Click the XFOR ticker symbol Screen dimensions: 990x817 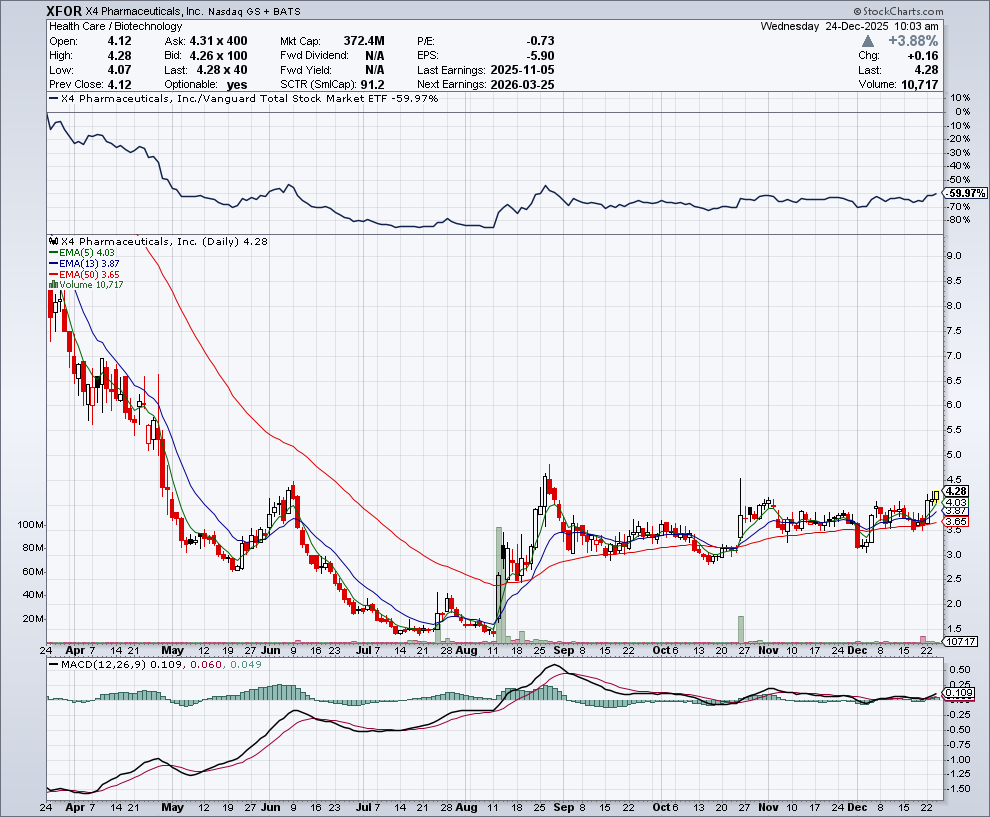click(64, 11)
